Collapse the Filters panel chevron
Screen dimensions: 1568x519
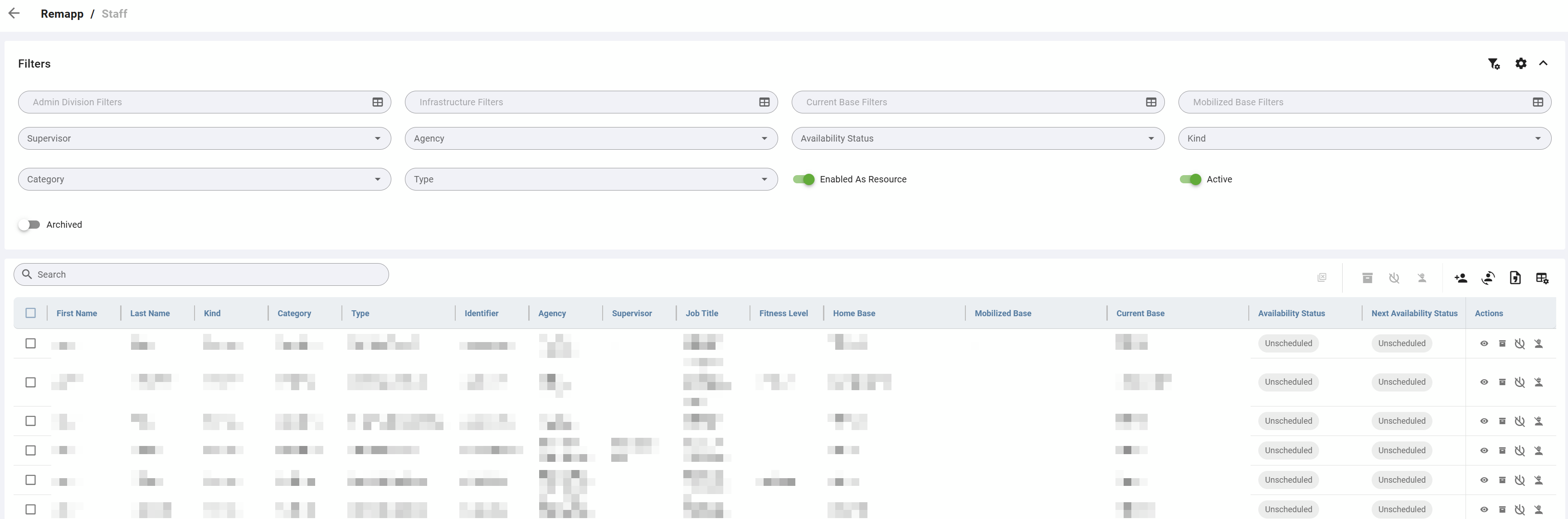pyautogui.click(x=1543, y=63)
